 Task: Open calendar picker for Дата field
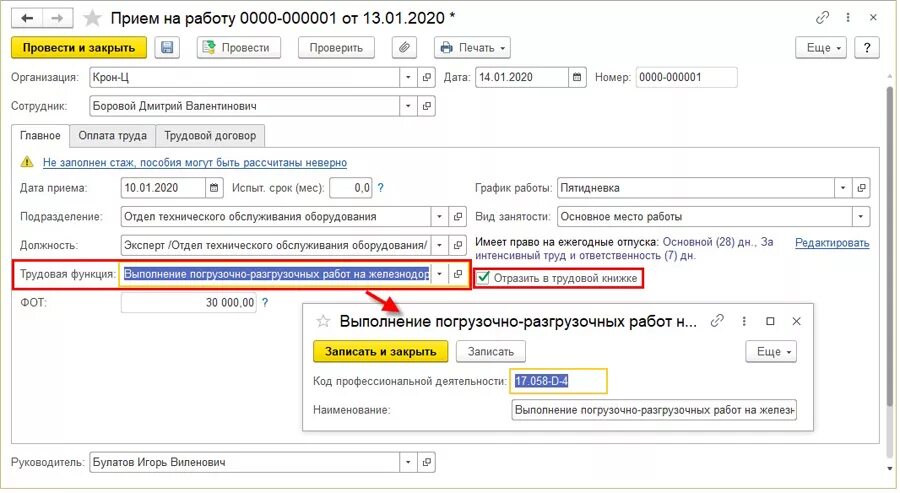pos(577,77)
